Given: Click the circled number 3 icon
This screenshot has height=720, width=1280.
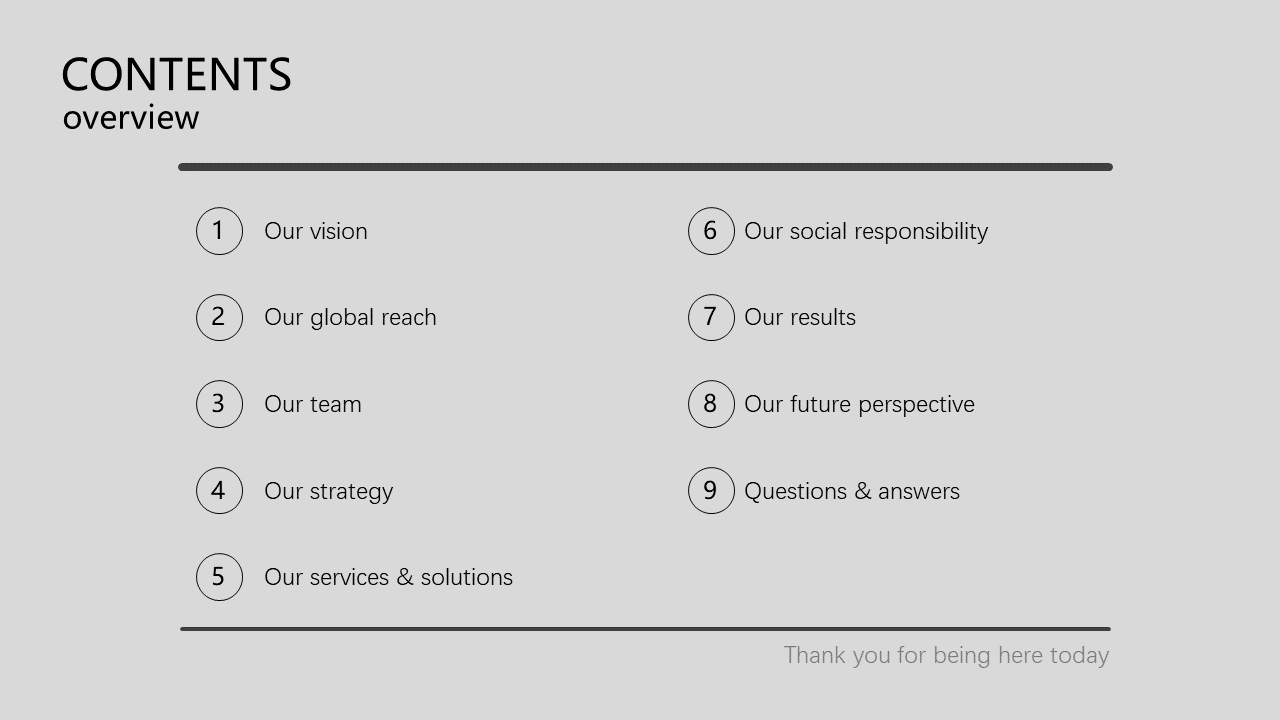Looking at the screenshot, I should [219, 404].
